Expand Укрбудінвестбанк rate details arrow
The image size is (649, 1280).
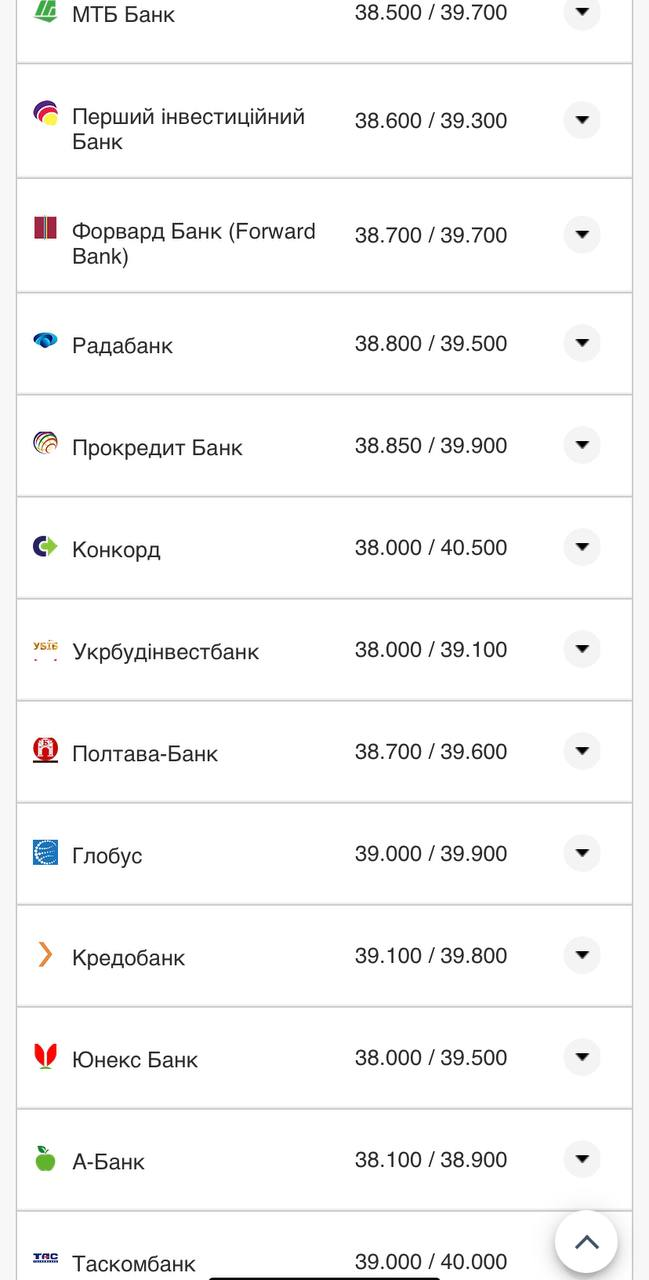coord(582,649)
